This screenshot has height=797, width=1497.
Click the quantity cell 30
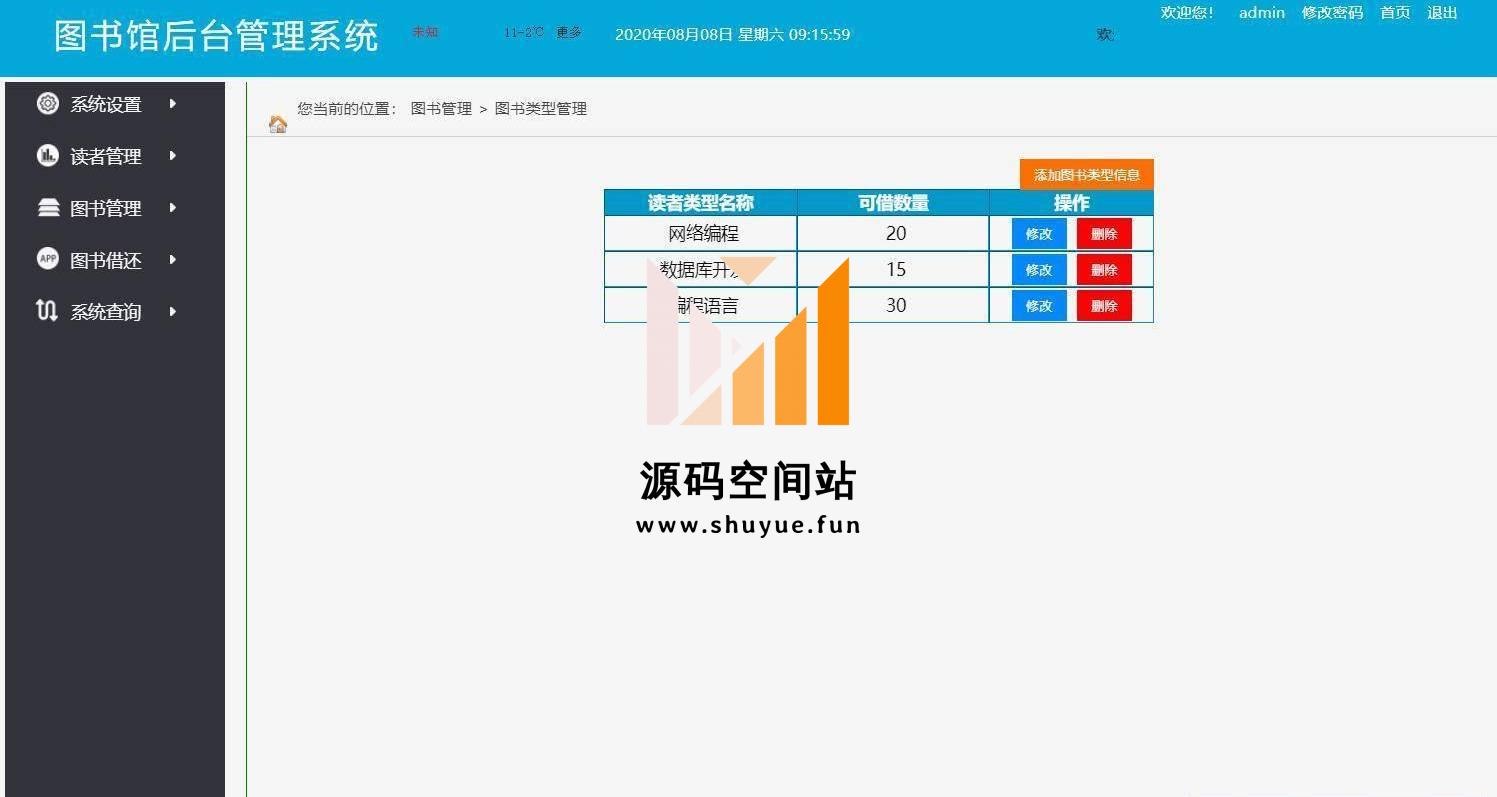point(893,306)
